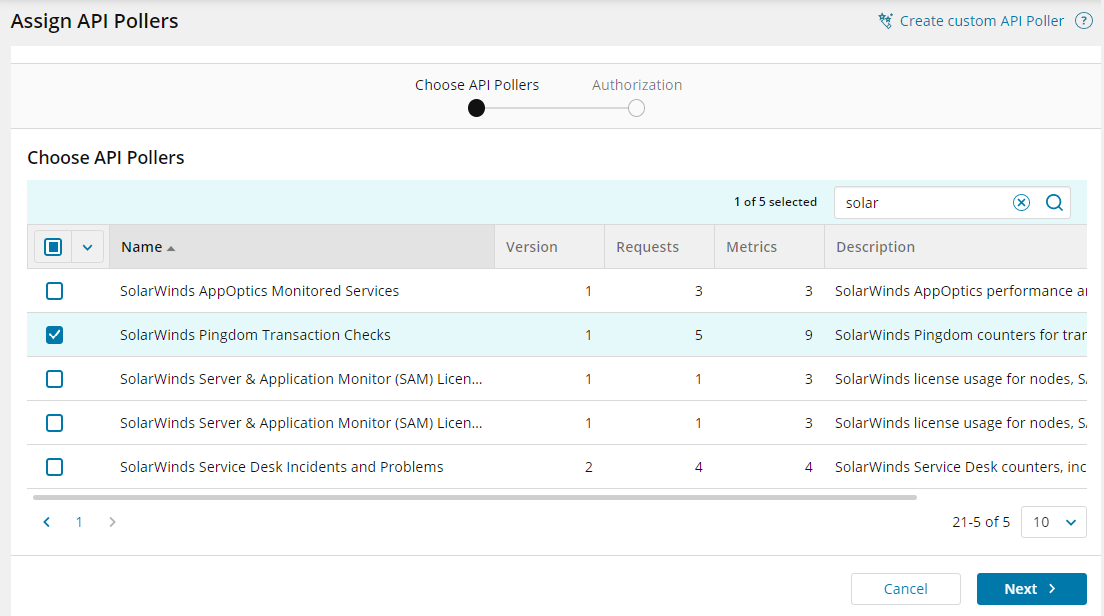Check SolarWinds Service Desk Incidents checkbox
Viewport: 1104px width, 616px height.
(x=55, y=467)
